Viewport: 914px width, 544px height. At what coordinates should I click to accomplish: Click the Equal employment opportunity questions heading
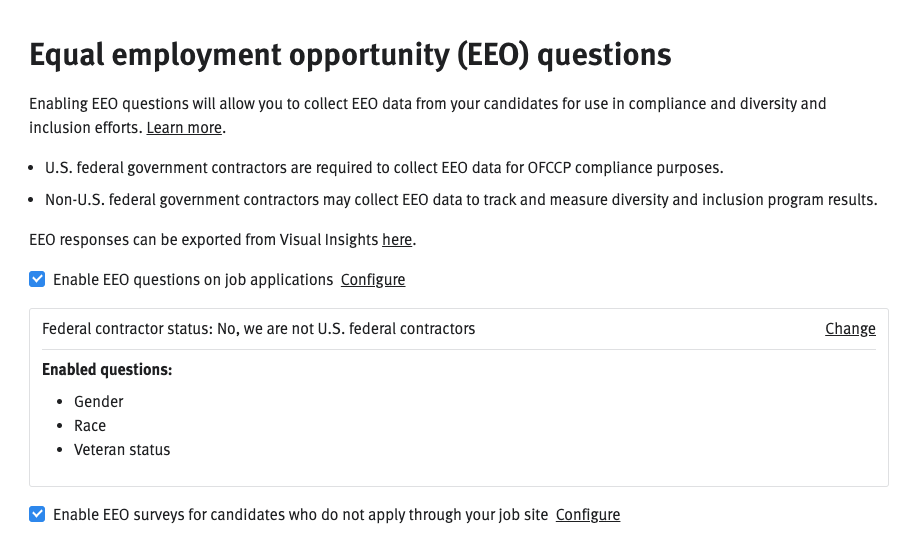(350, 55)
